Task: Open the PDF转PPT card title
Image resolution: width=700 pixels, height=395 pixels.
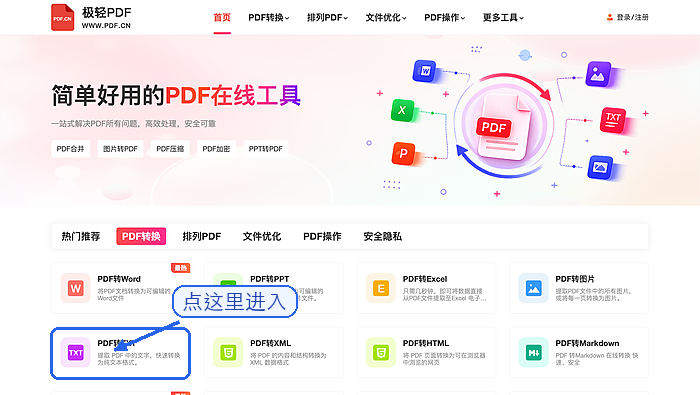Action: click(270, 279)
